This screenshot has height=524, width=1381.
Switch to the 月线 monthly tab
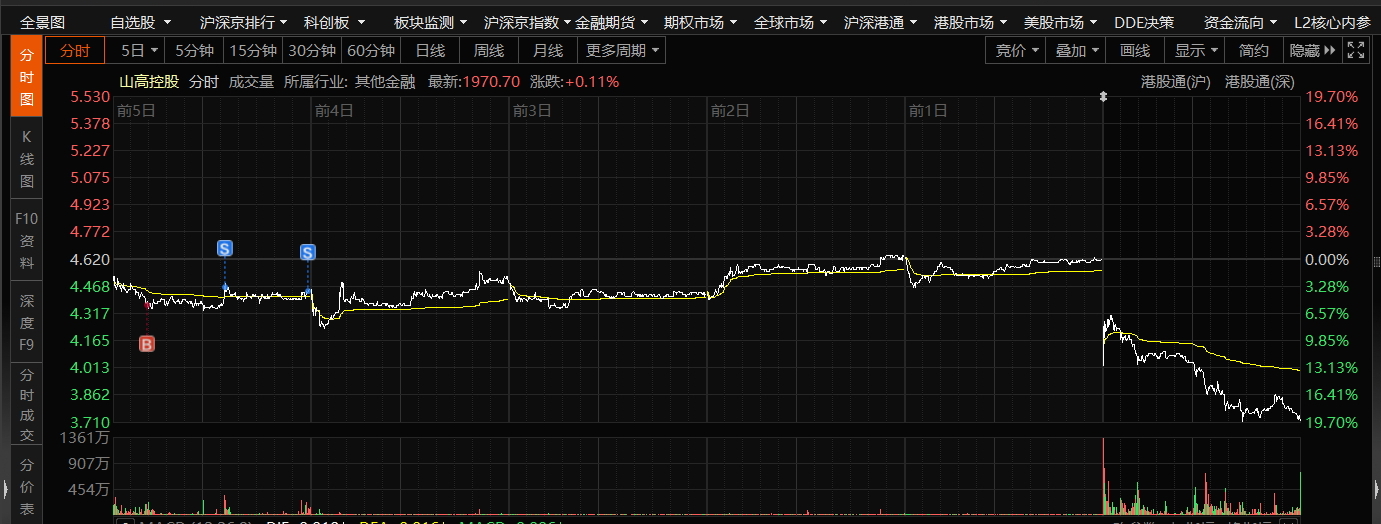tap(547, 50)
